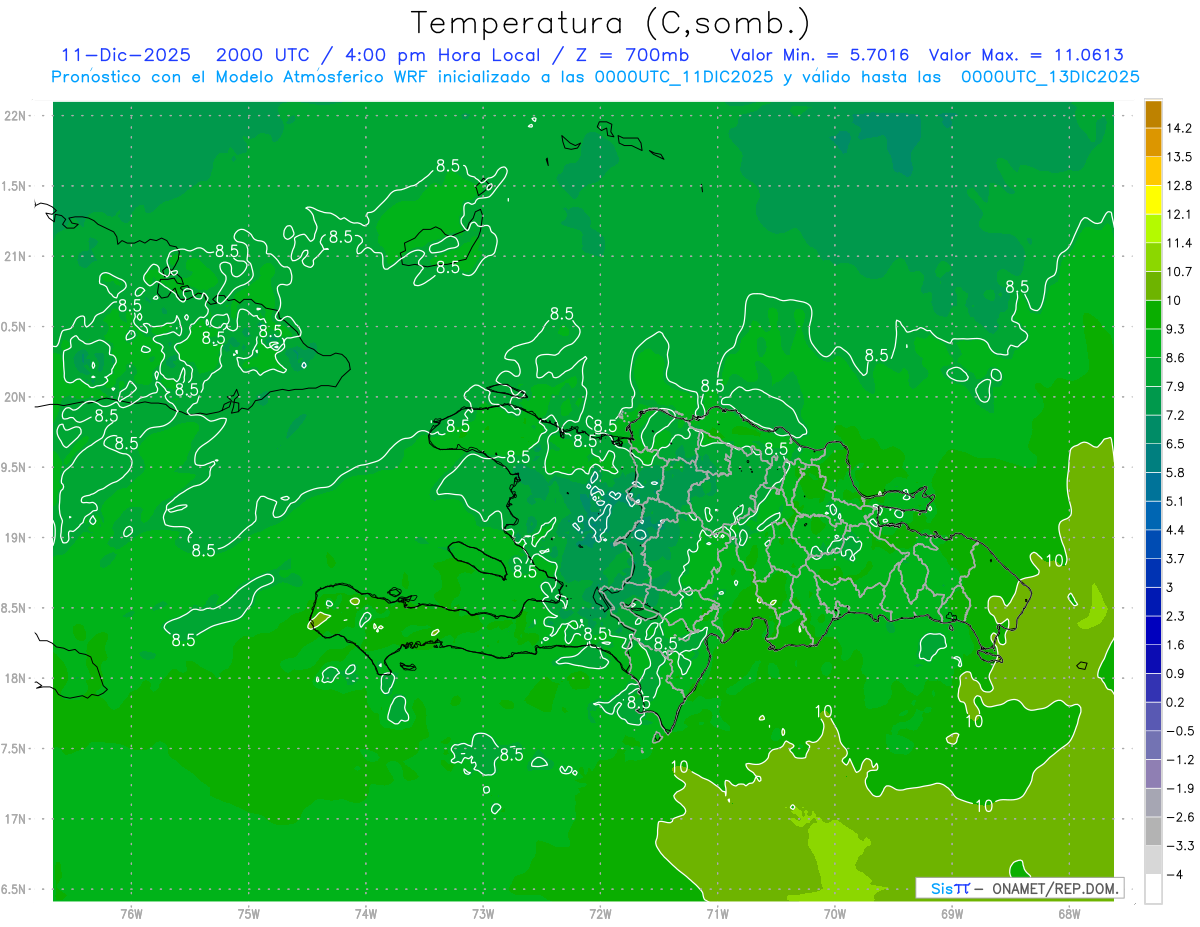Click the '69W' longitude axis label

click(951, 913)
